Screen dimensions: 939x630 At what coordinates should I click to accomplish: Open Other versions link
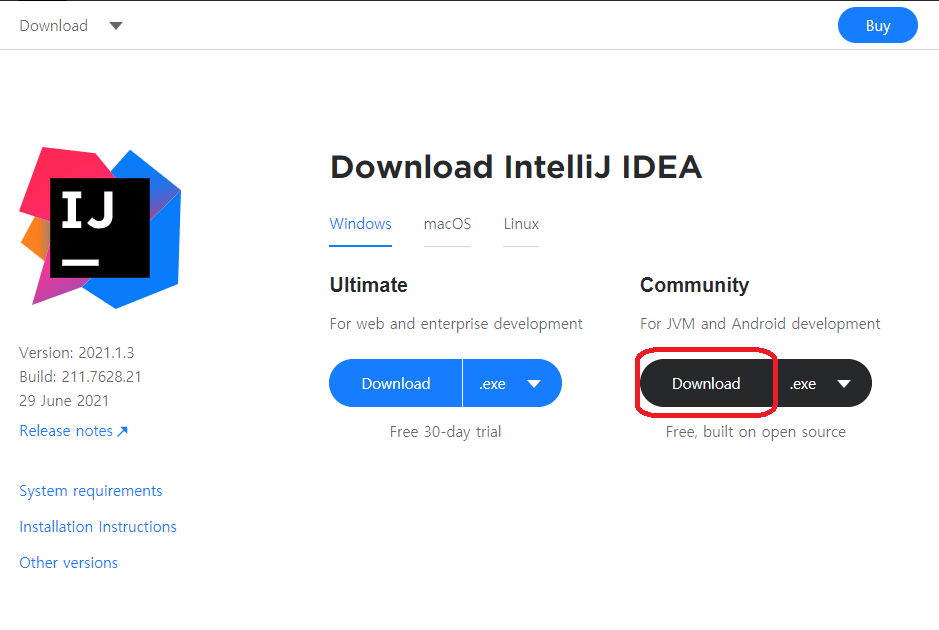(x=68, y=563)
